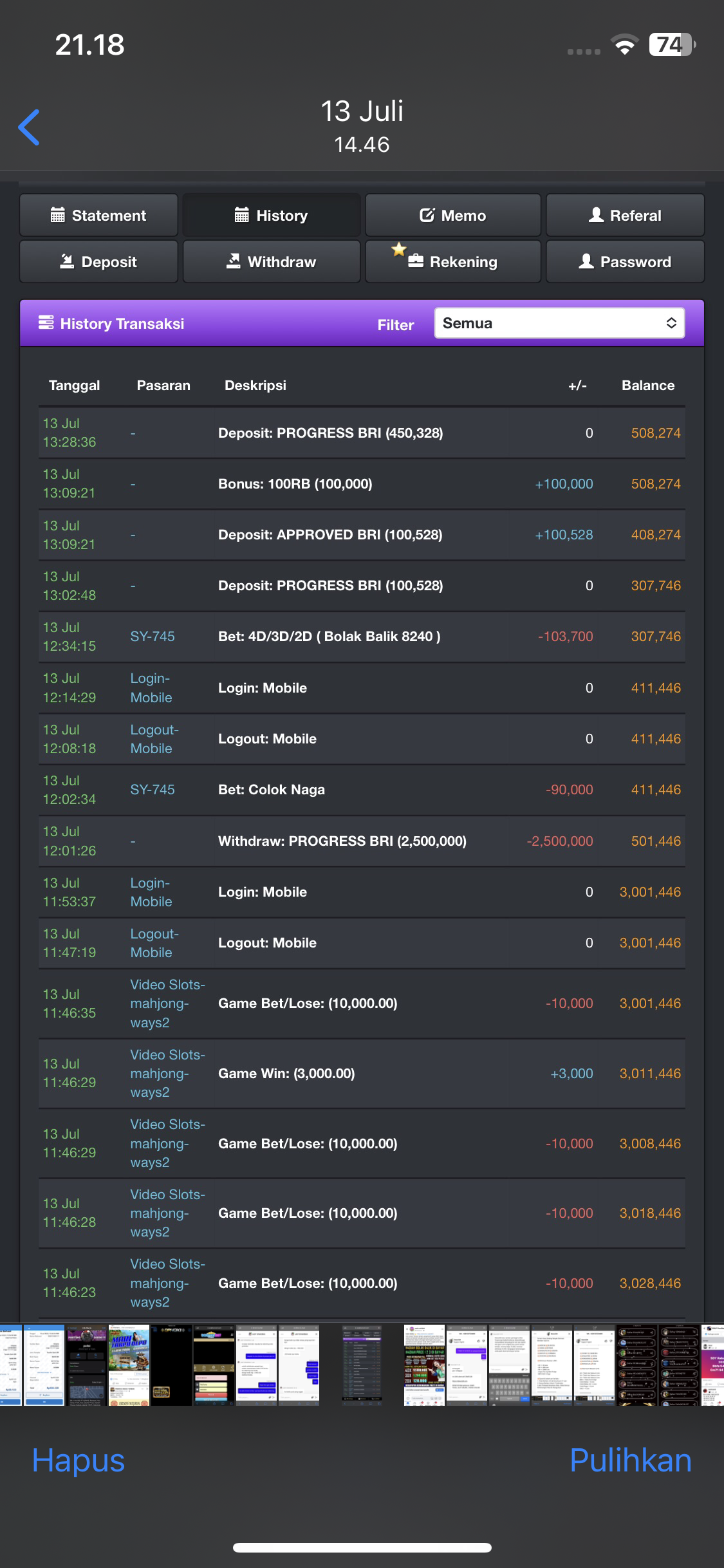724x1568 pixels.
Task: Tap Hapus to delete the photo
Action: [x=78, y=1460]
